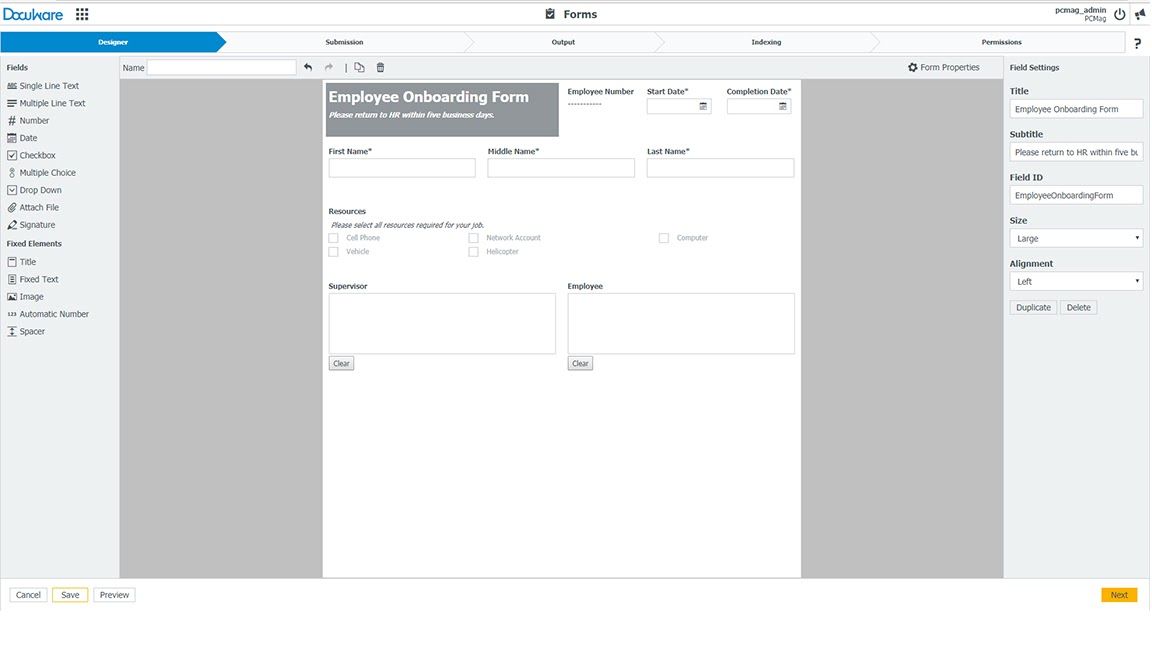1152x648 pixels.
Task: Open help question mark icon
Action: tap(1137, 43)
